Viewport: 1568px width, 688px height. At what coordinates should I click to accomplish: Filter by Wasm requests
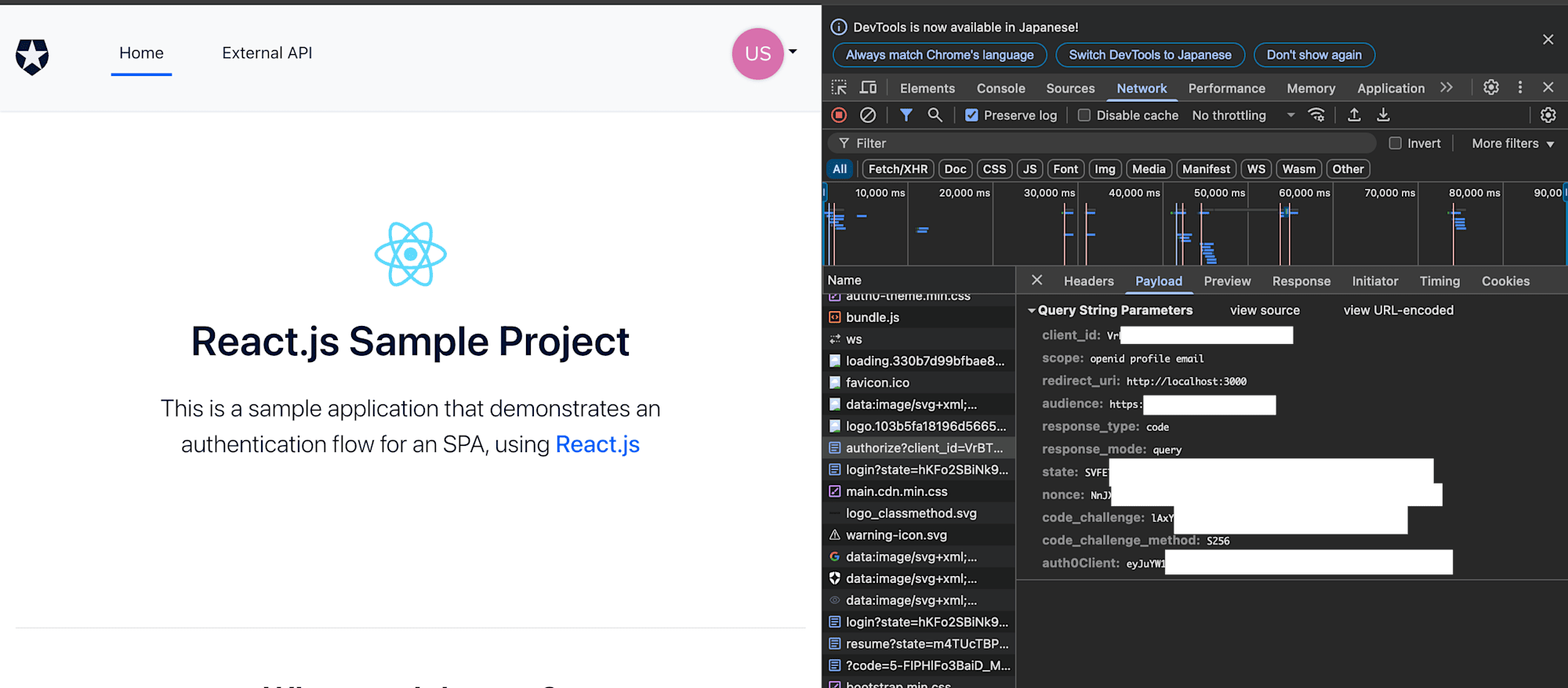1299,169
